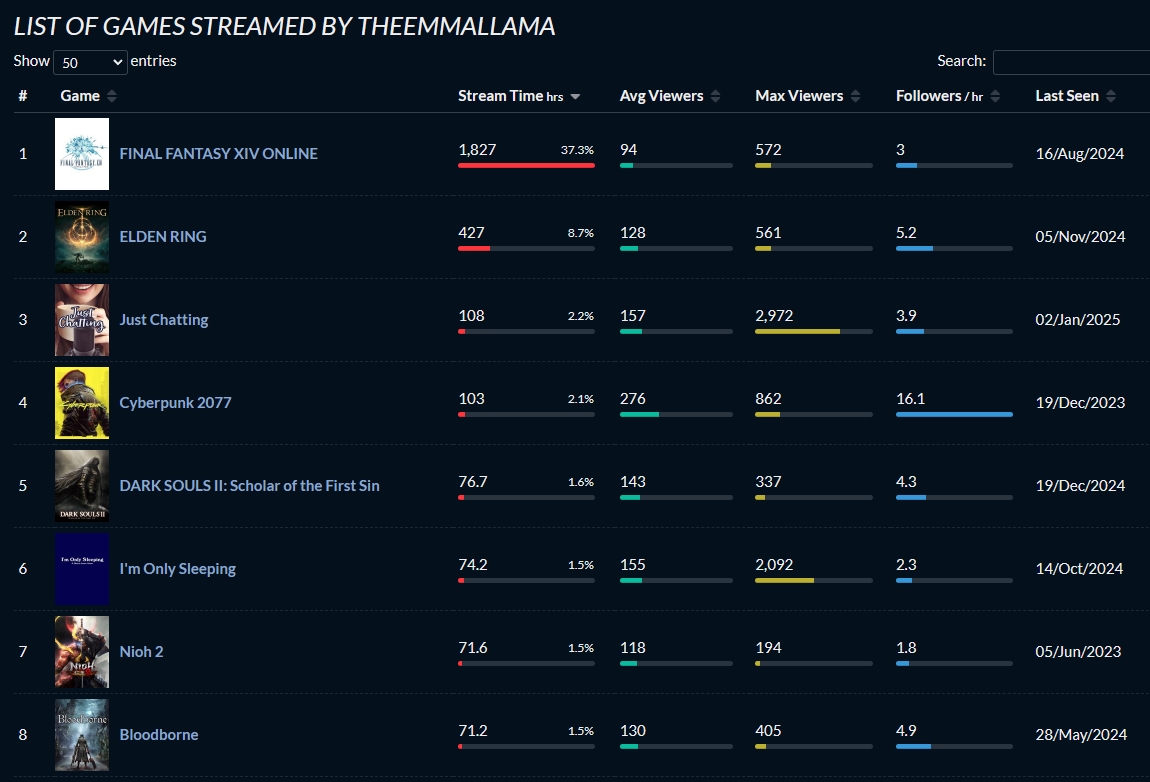Screen dimensions: 1150x782
Task: Click Bloodborne cover thumbnail
Action: click(x=82, y=734)
